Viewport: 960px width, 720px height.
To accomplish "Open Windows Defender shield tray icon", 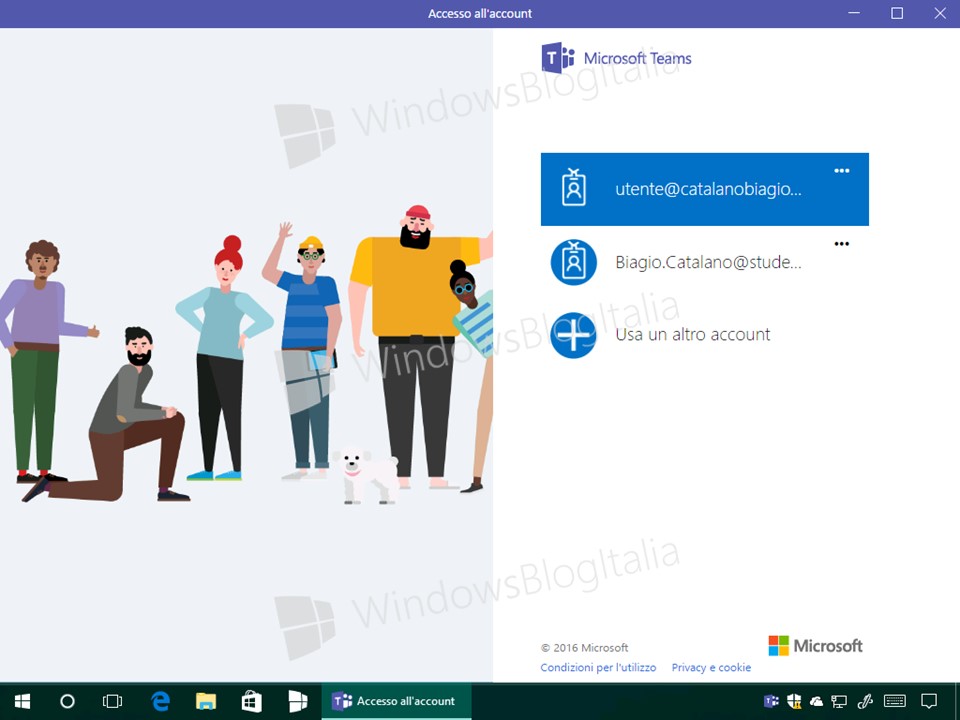I will (794, 701).
